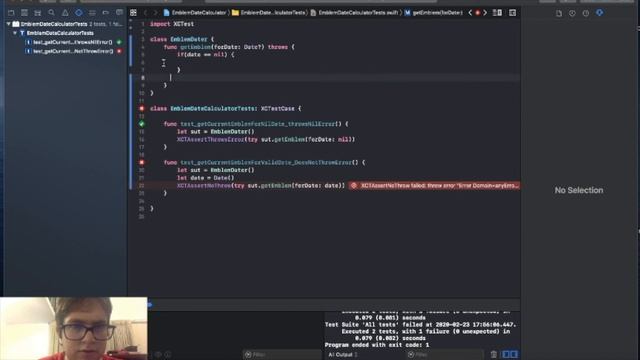
Task: Click the 'No Selection' inspector label
Action: [x=578, y=190]
